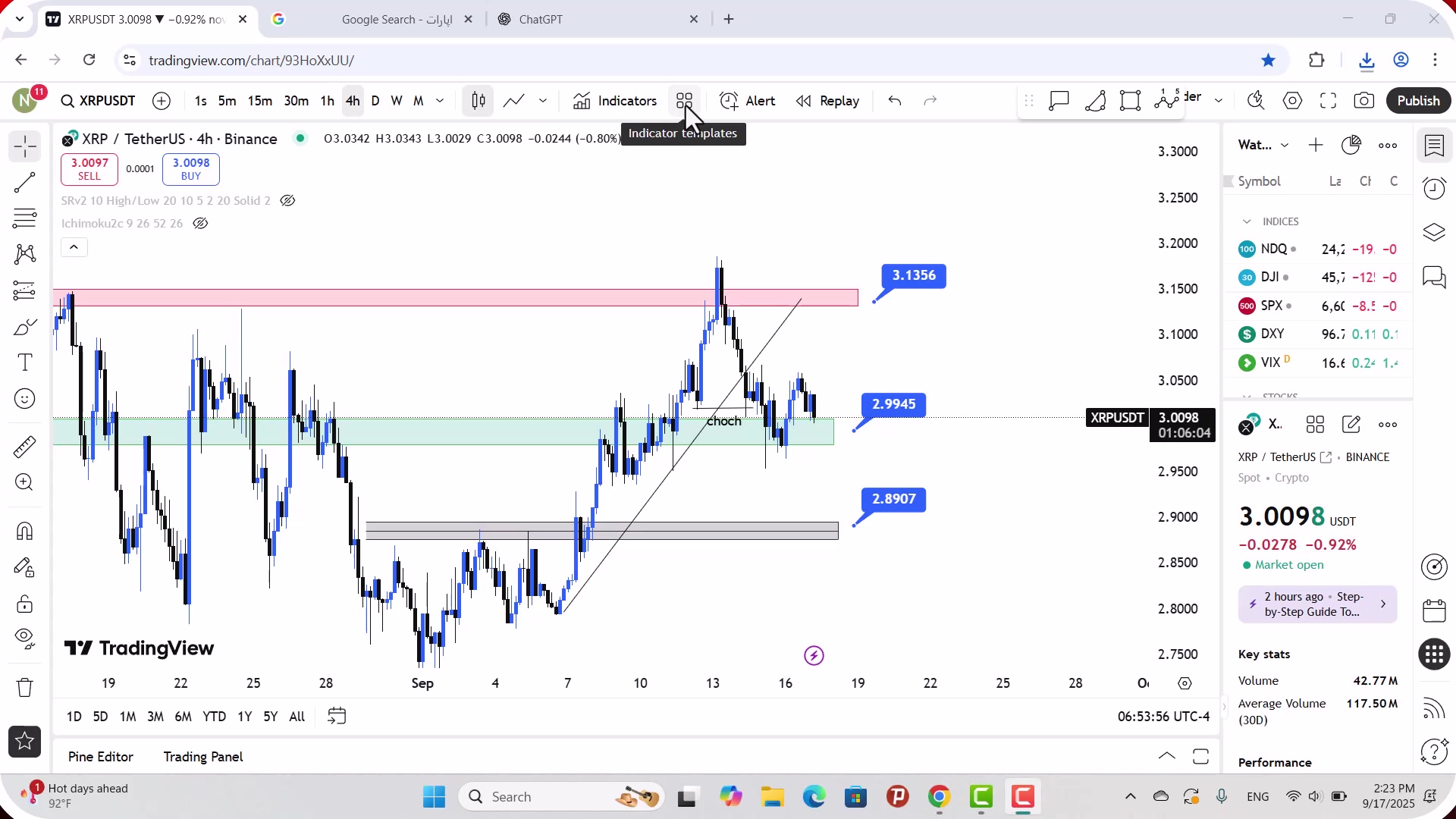
Task: Select the text annotation tool
Action: coord(24,362)
